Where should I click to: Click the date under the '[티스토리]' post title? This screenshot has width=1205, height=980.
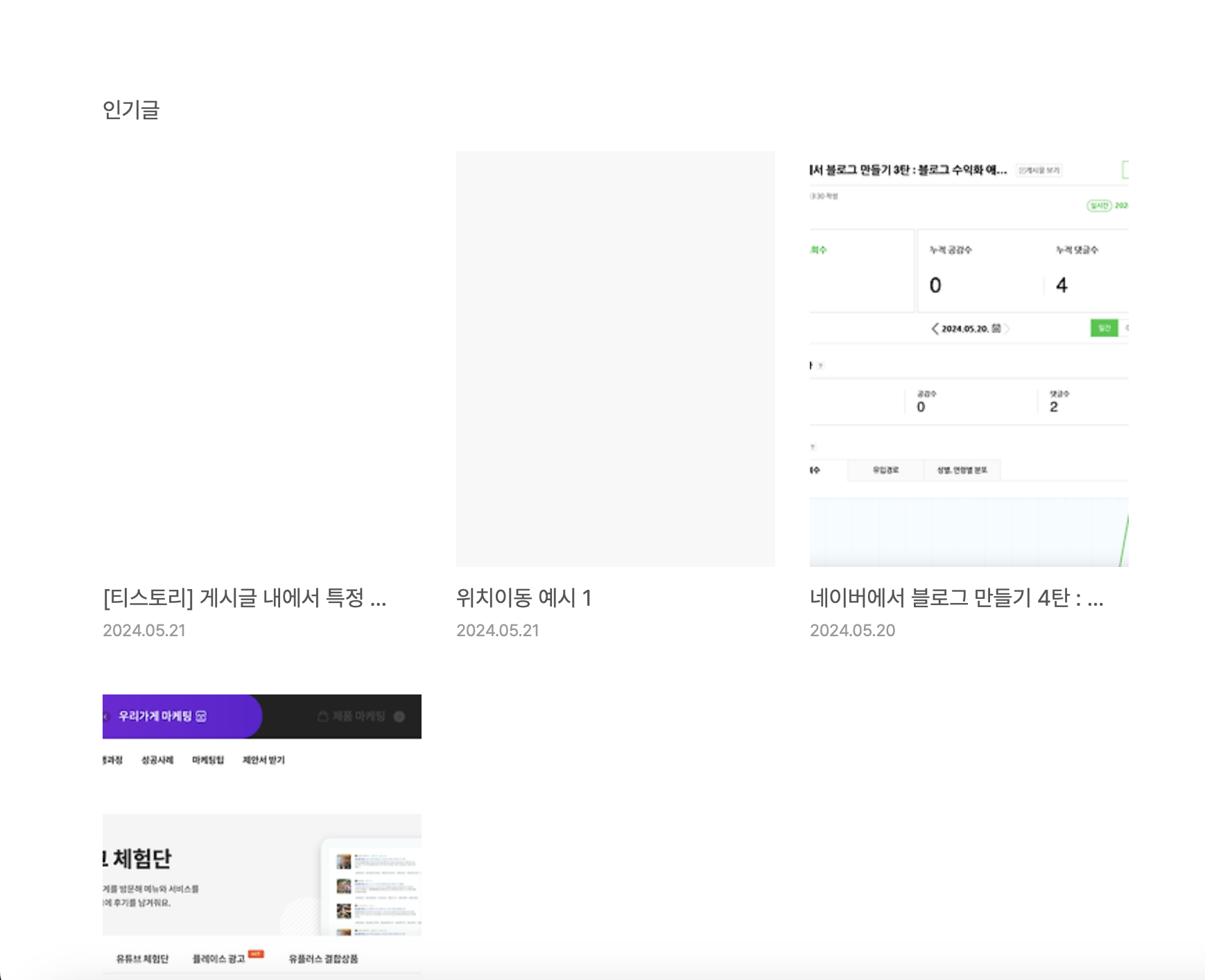point(144,631)
